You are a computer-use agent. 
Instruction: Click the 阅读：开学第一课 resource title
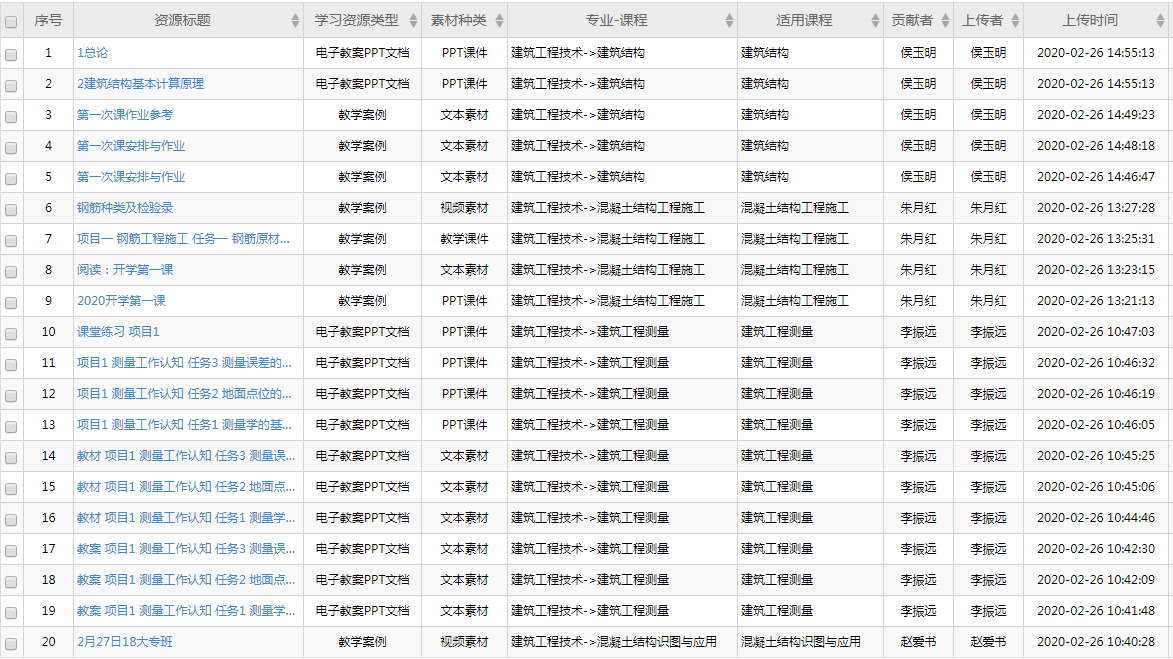click(125, 270)
